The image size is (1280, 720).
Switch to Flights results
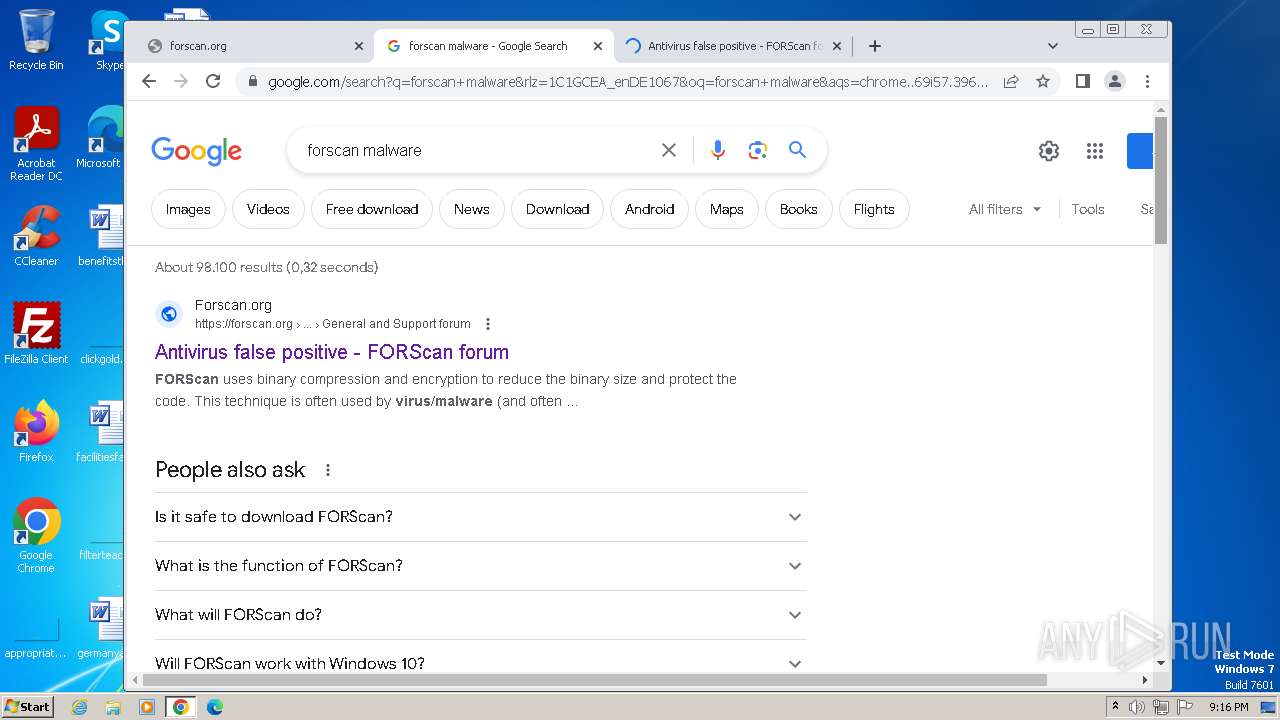tap(874, 209)
